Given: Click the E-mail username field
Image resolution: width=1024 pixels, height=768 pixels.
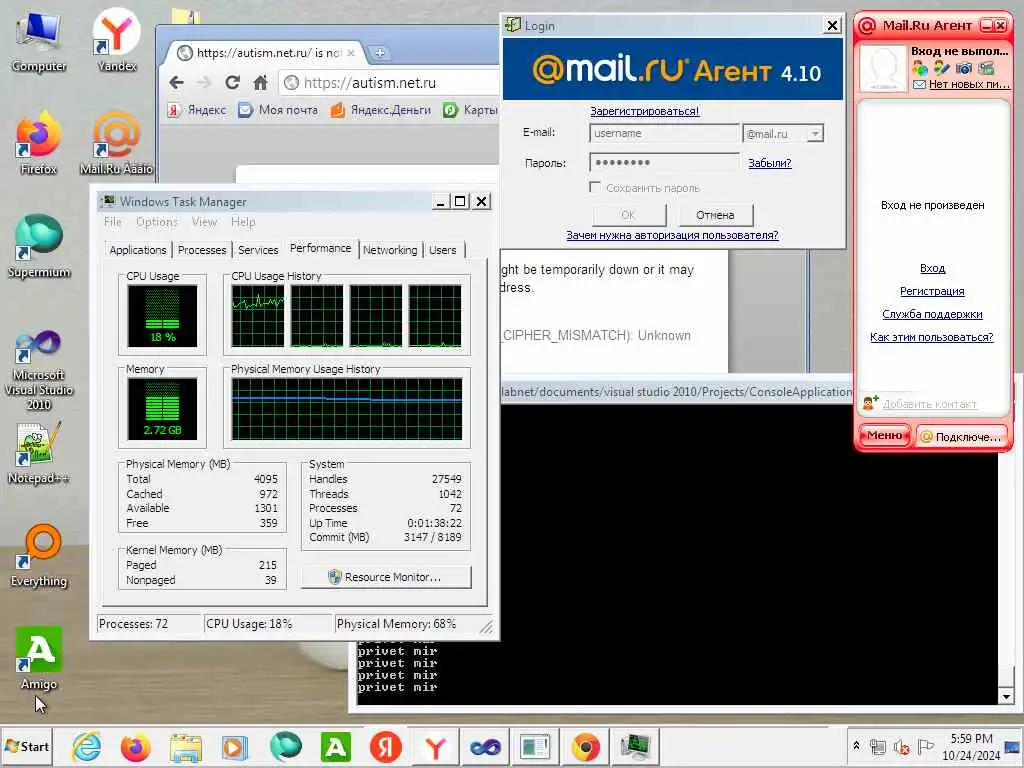Looking at the screenshot, I should [x=664, y=133].
